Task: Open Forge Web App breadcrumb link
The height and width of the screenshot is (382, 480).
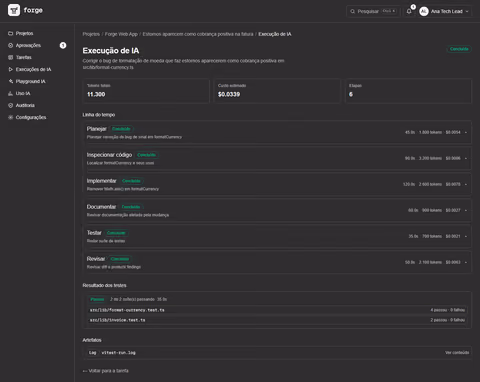Action: point(121,34)
